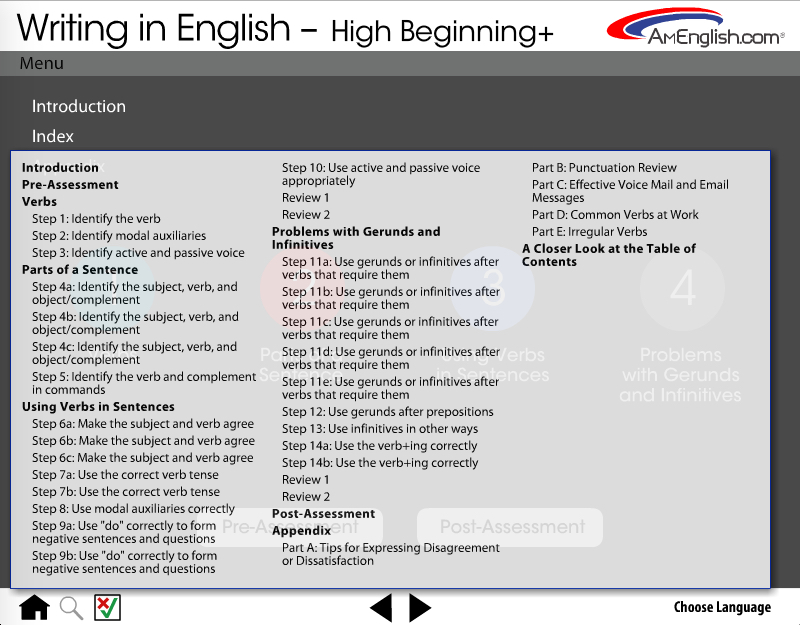Open bold Post-Assessment entry in contents list
Viewport: 800px width, 625px height.
pyautogui.click(x=323, y=514)
